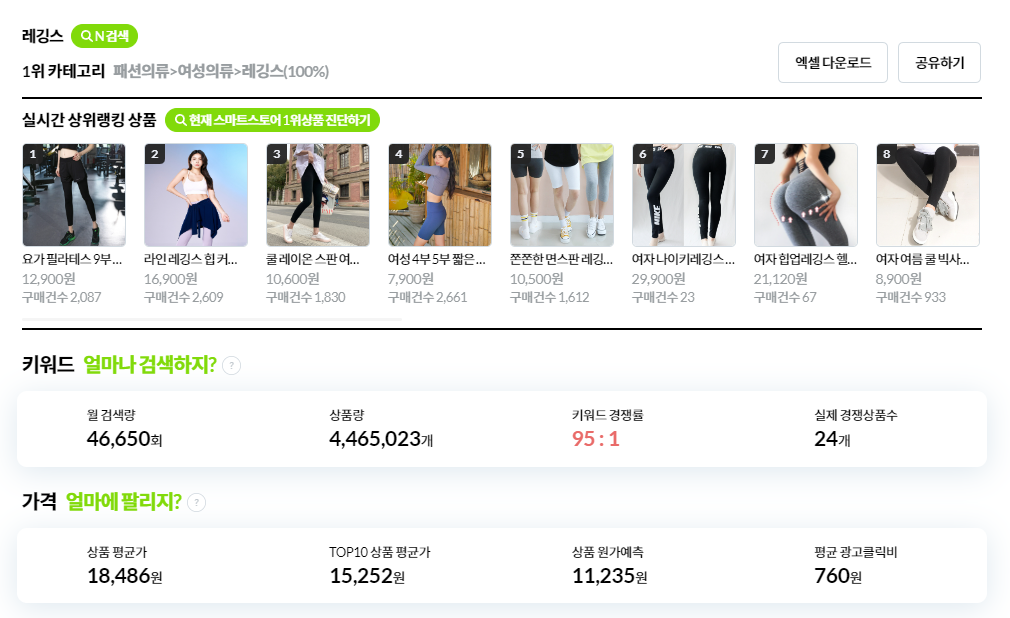Open the rank 3 쿨 레이온 스판 thumbnail
Image resolution: width=1010 pixels, height=618 pixels.
pyautogui.click(x=318, y=195)
